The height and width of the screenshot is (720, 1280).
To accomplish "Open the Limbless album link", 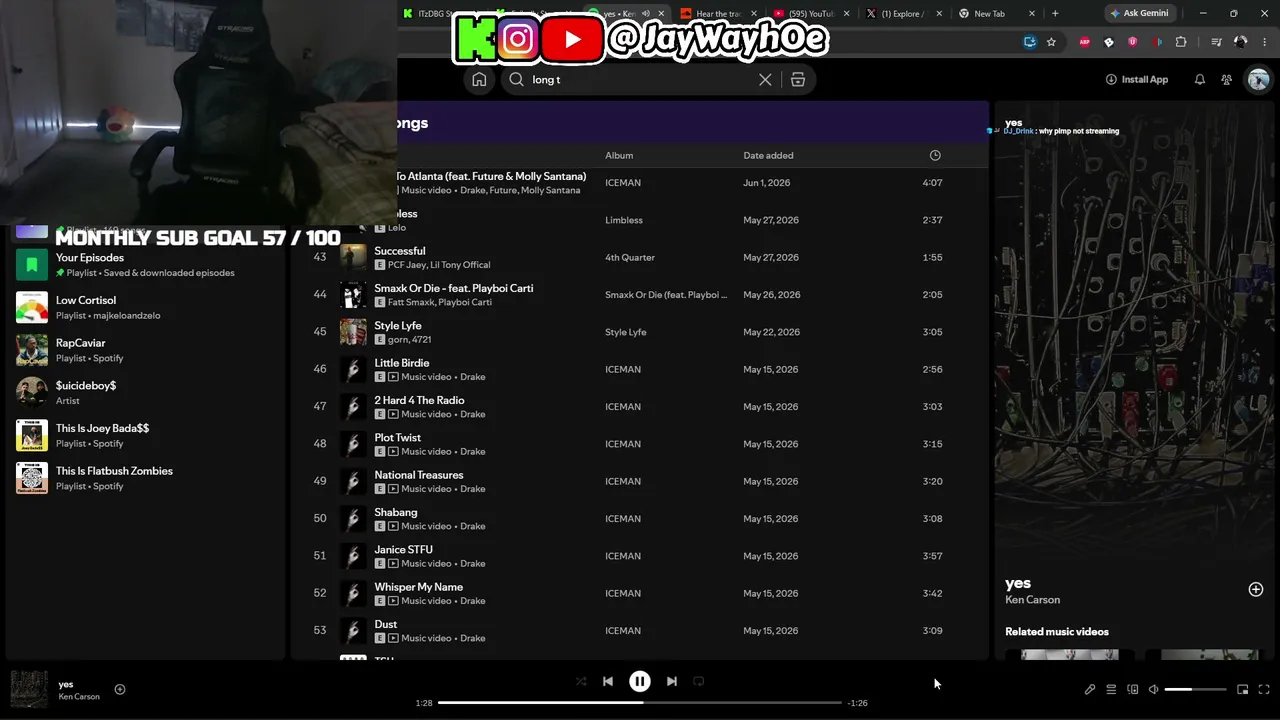I will click(624, 220).
